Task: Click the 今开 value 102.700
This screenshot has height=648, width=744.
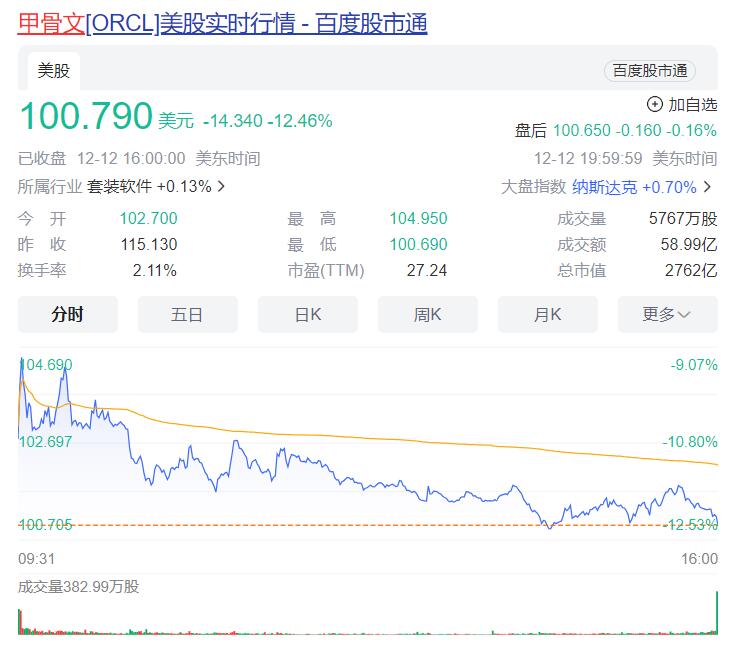Action: 148,218
